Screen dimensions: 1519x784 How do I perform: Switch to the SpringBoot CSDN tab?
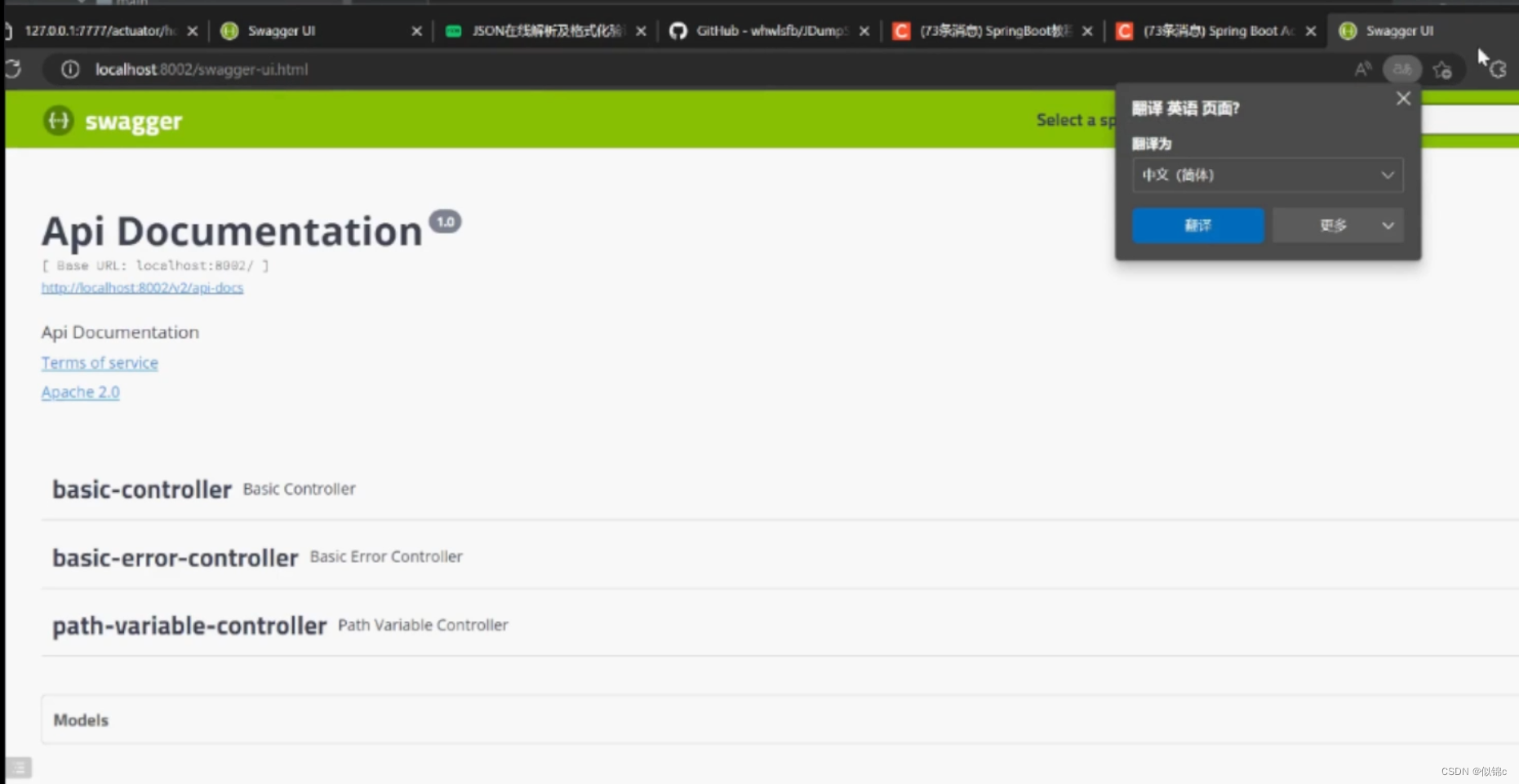(x=993, y=31)
